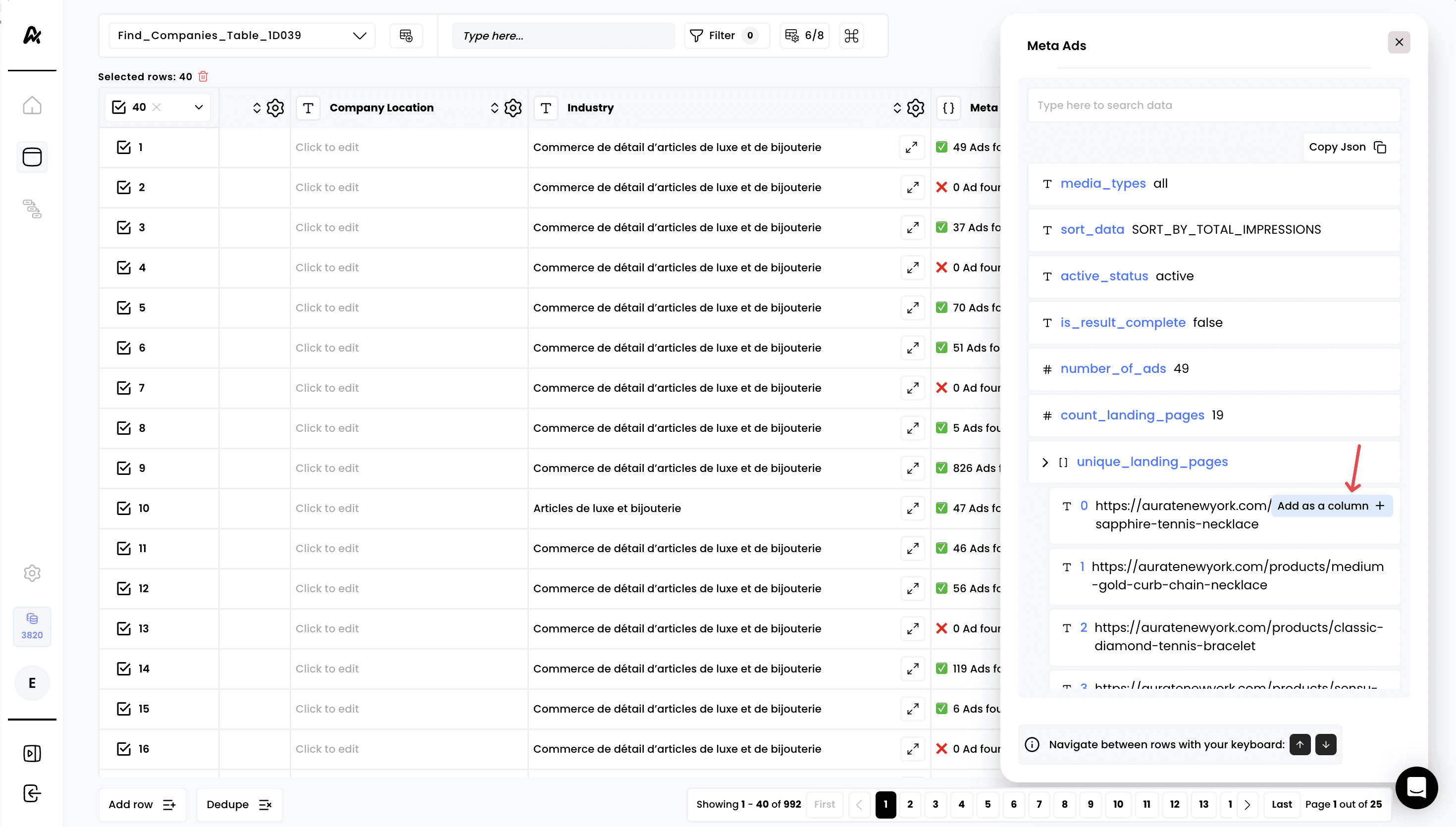Jump to the Last page
Screen dimensions: 1456x827
[1281, 804]
